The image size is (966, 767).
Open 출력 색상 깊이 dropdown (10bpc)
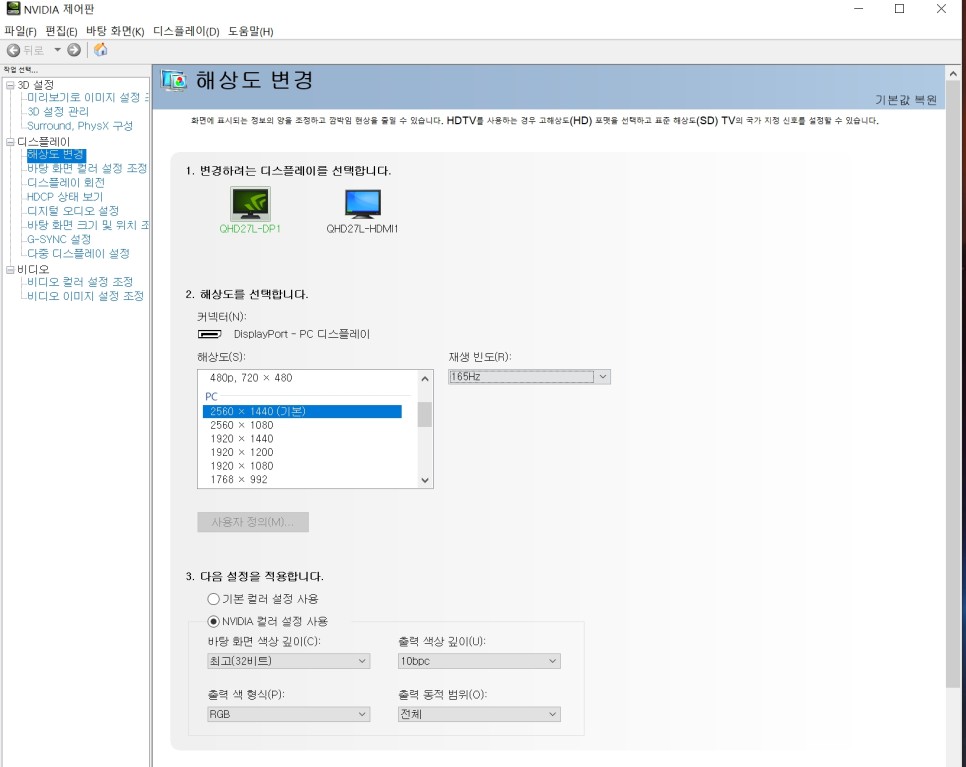tap(479, 661)
